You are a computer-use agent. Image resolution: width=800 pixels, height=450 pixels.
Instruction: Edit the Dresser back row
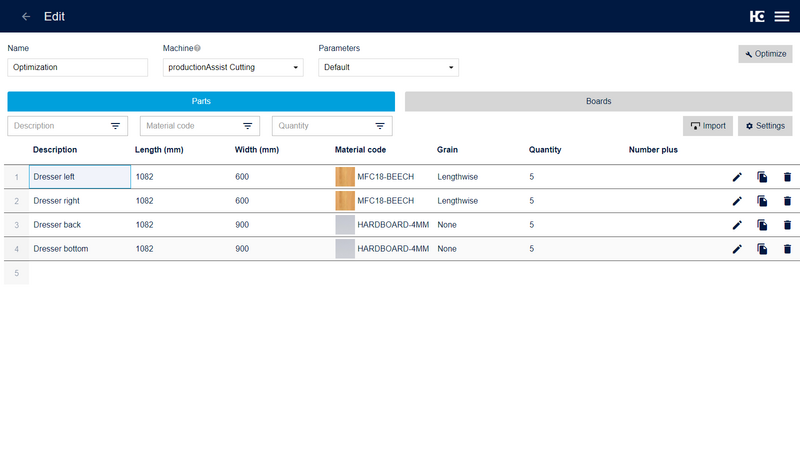pyautogui.click(x=737, y=225)
